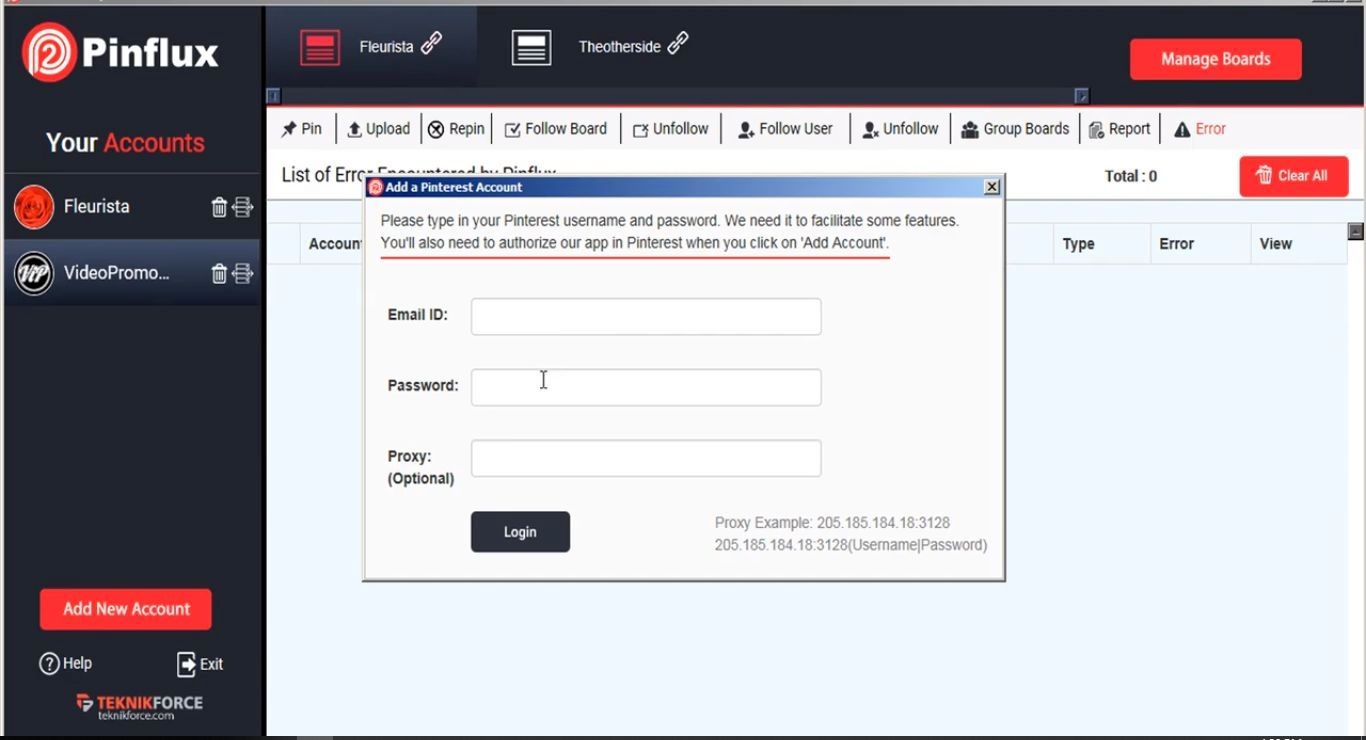Open Follow User section
The height and width of the screenshot is (740, 1366).
[785, 129]
